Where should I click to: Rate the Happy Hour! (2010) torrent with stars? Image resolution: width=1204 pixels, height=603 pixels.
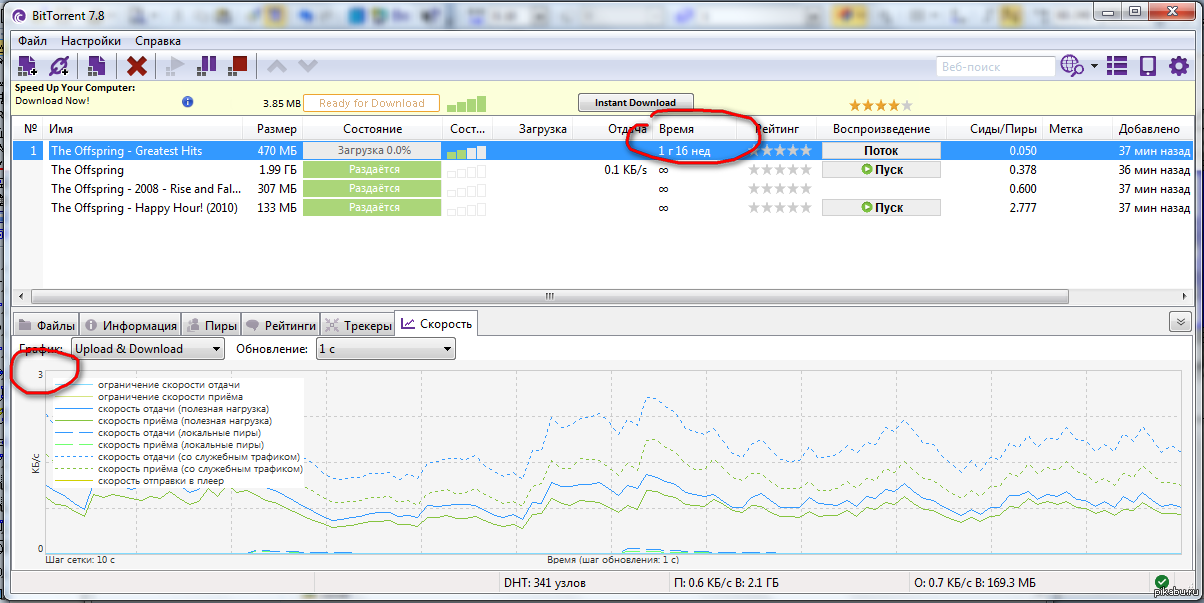pyautogui.click(x=781, y=208)
